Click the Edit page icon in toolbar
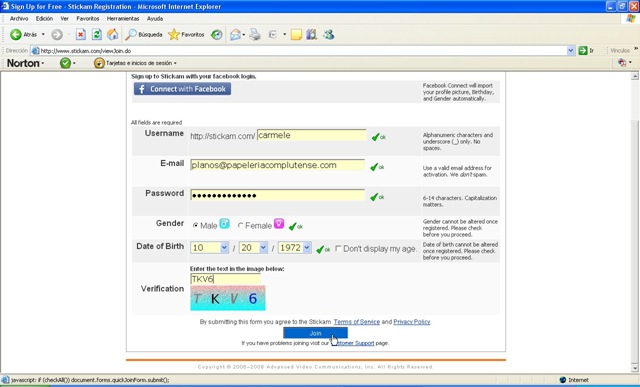The image size is (640, 387). click(x=273, y=35)
